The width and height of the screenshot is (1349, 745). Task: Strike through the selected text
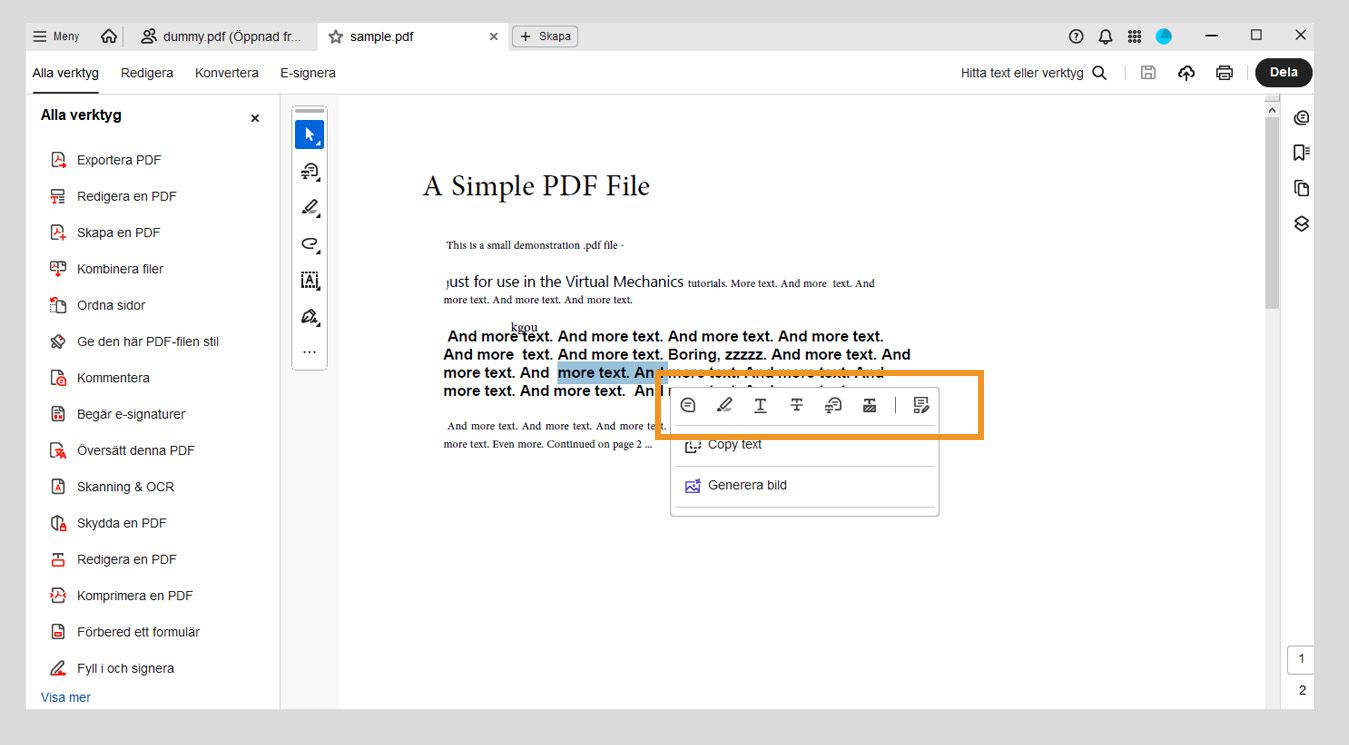coord(796,405)
